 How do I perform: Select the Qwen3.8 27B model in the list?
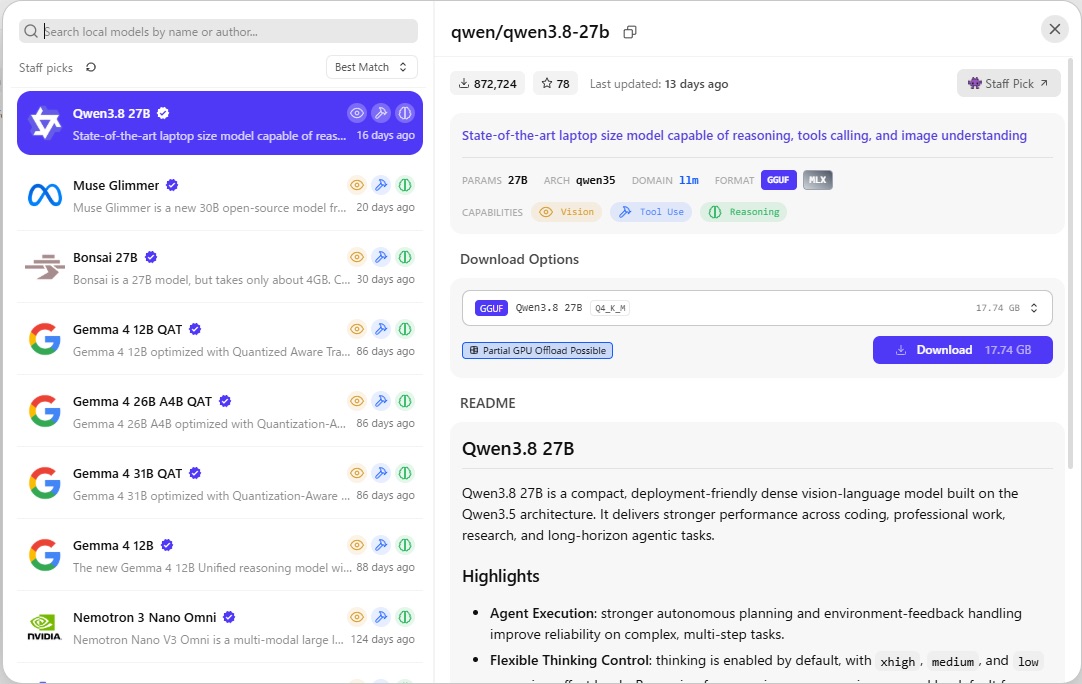coord(220,124)
